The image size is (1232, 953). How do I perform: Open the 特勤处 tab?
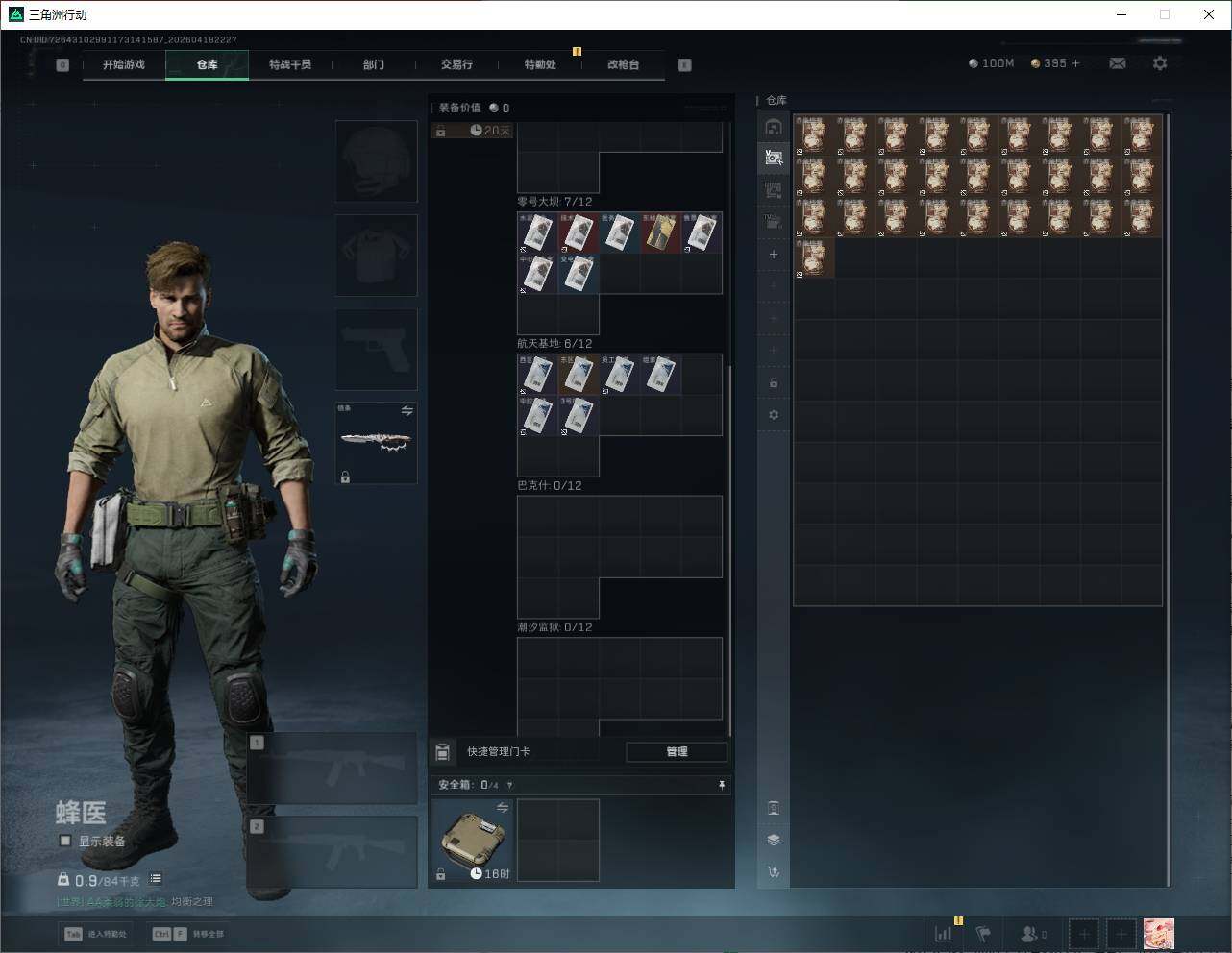(540, 64)
